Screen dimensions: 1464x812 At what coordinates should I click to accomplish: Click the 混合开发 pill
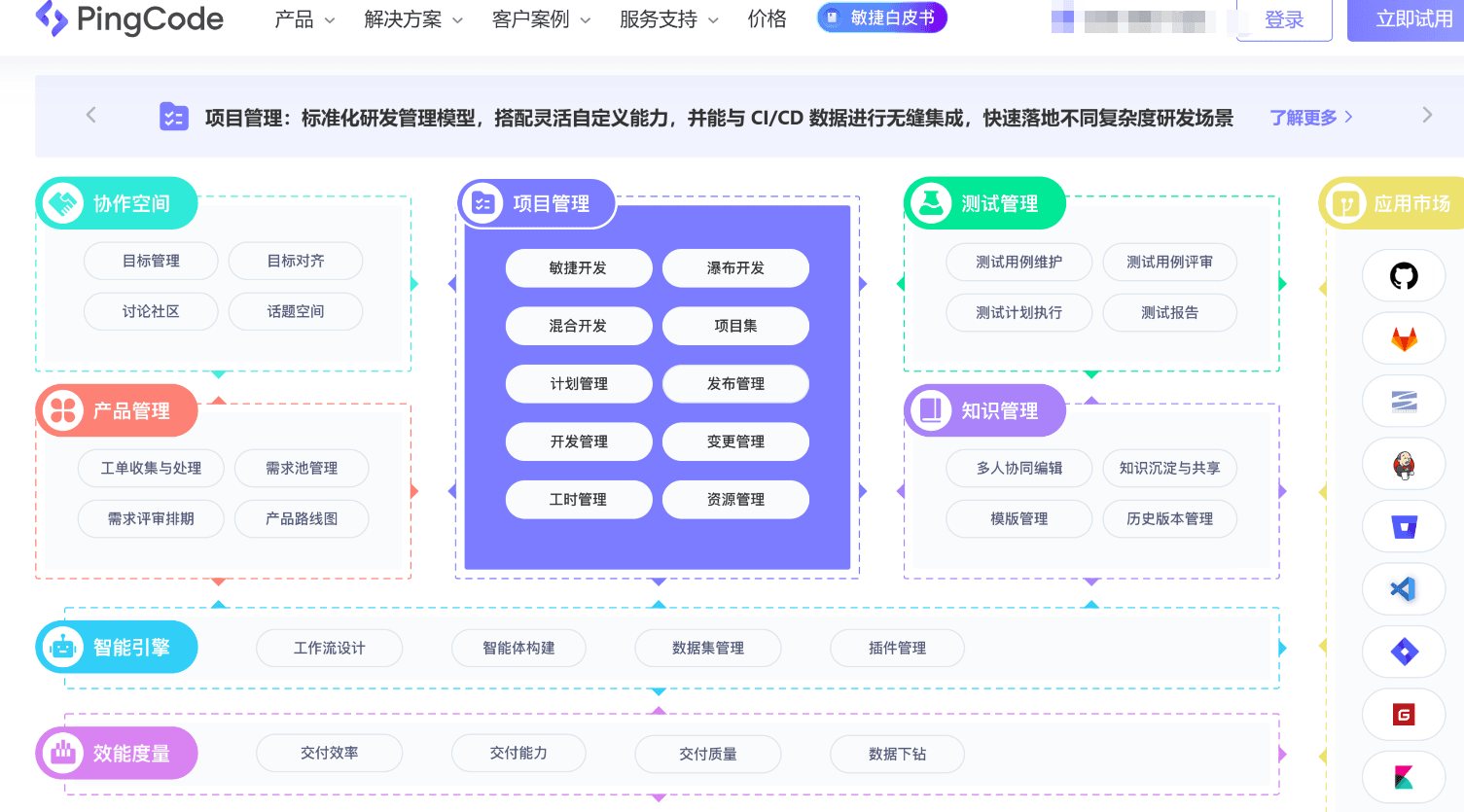pyautogui.click(x=579, y=326)
